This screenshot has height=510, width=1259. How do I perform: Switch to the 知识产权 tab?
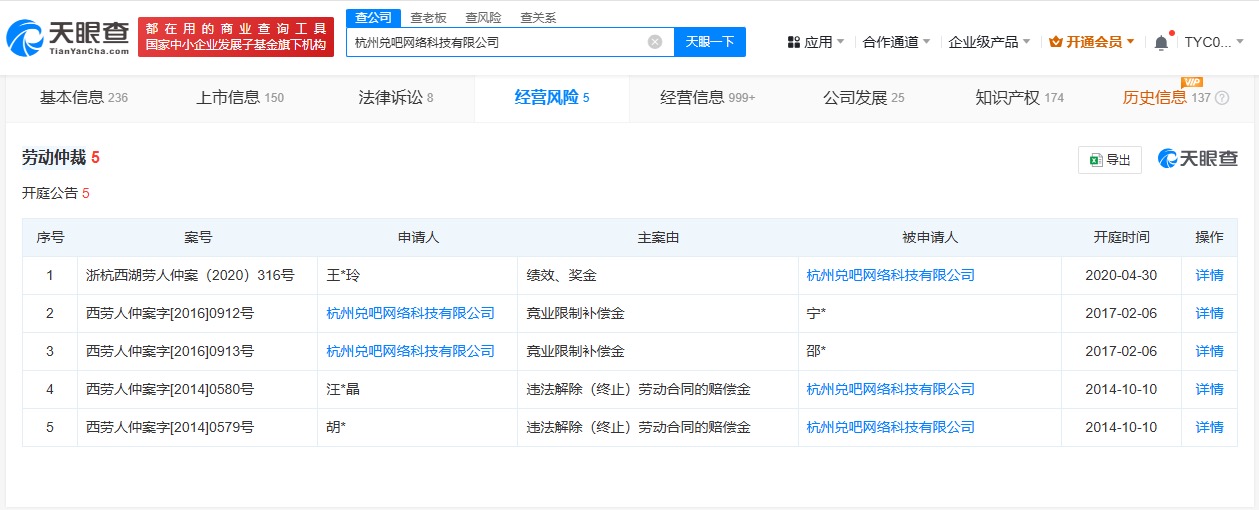[1019, 98]
